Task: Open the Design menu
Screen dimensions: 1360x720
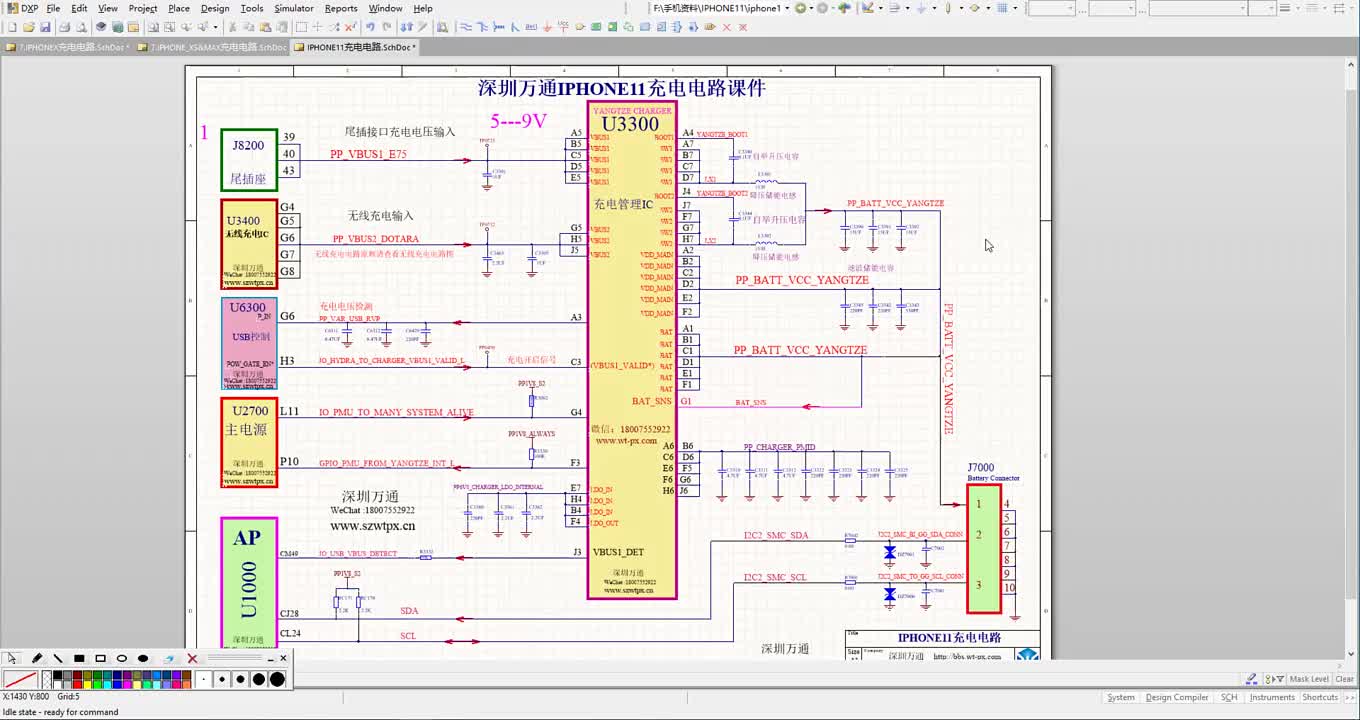Action: (x=215, y=8)
